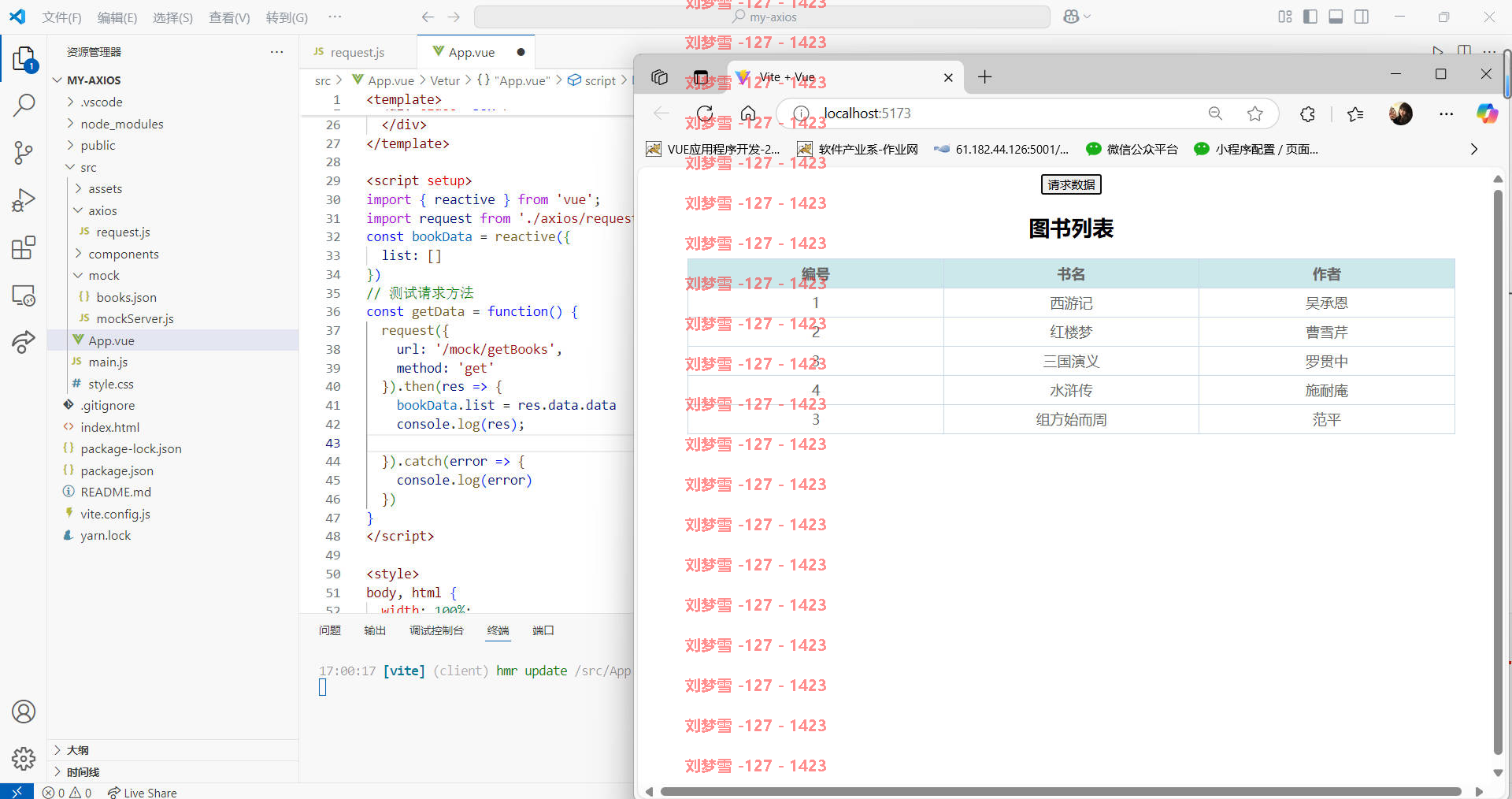Click the errors and warnings status indicator
Viewport: 1512px width, 799px height.
pyautogui.click(x=67, y=792)
